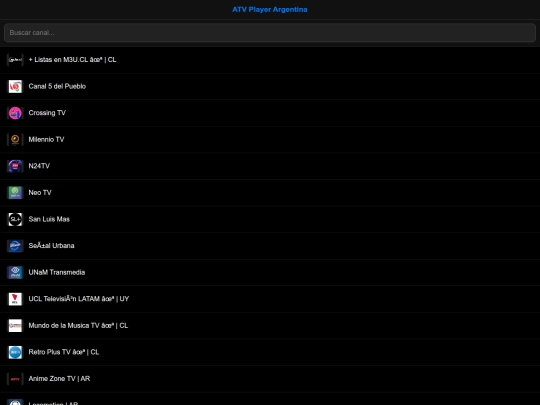The height and width of the screenshot is (405, 540).
Task: Select the 'Neo TV' channel name
Action: point(40,193)
